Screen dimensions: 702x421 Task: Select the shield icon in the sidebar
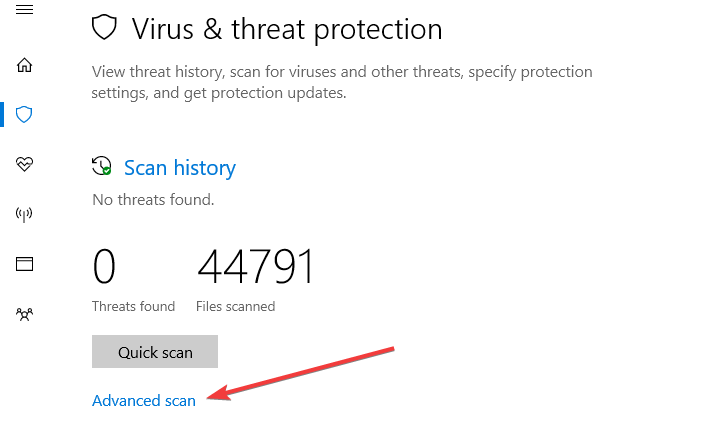[25, 115]
